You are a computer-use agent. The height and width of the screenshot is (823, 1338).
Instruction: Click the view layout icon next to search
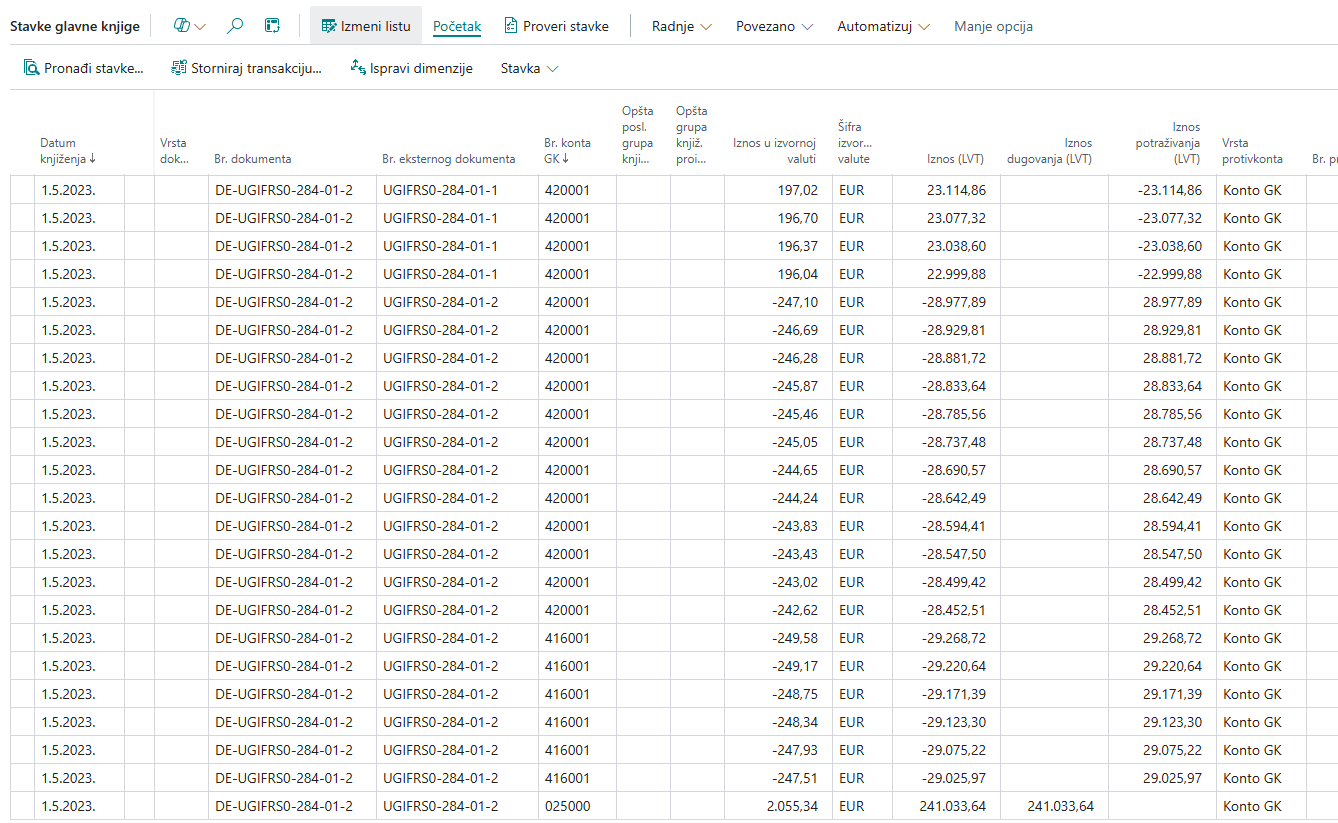[x=272, y=26]
